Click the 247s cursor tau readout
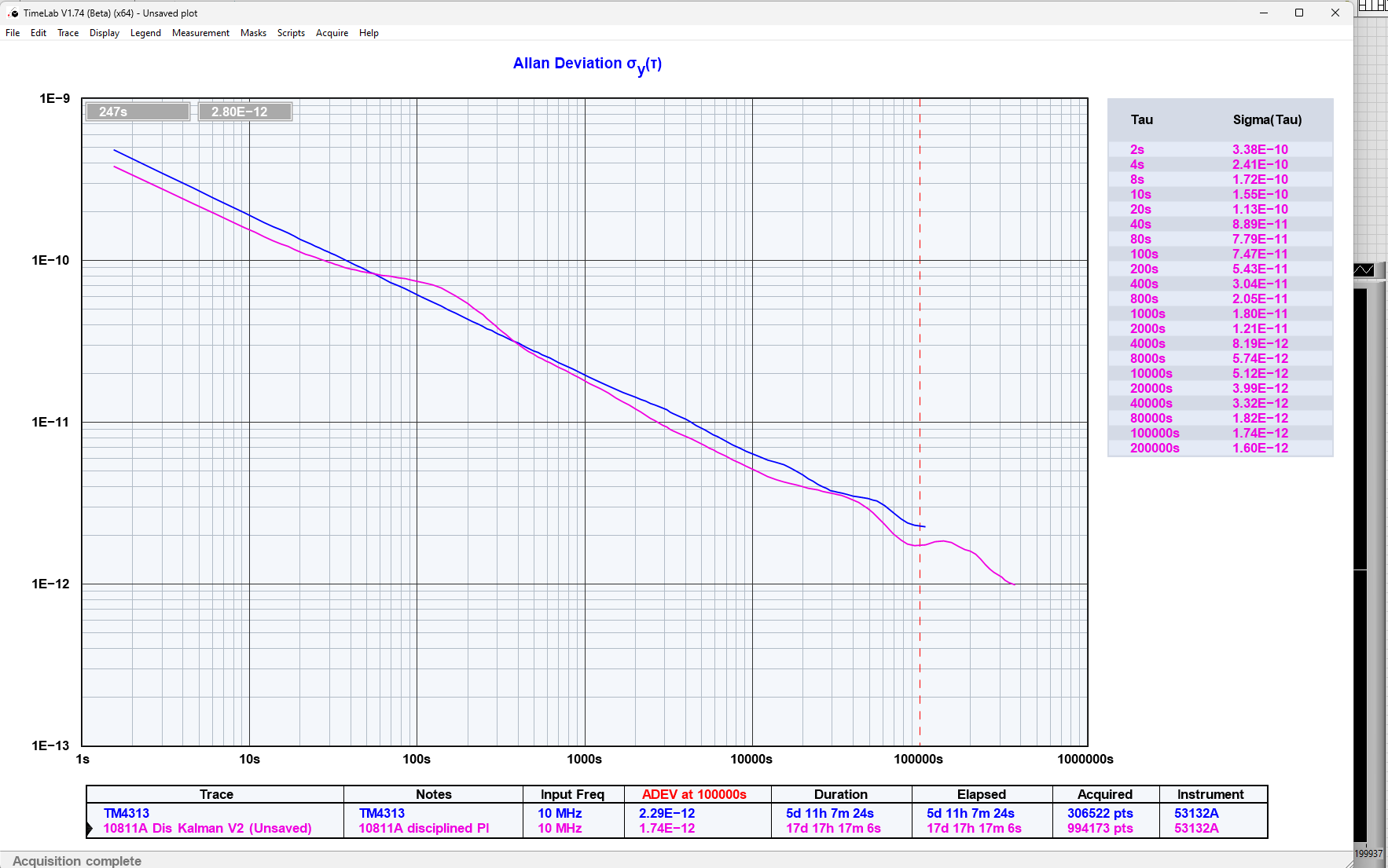Viewport: 1388px width, 868px height. pos(138,112)
